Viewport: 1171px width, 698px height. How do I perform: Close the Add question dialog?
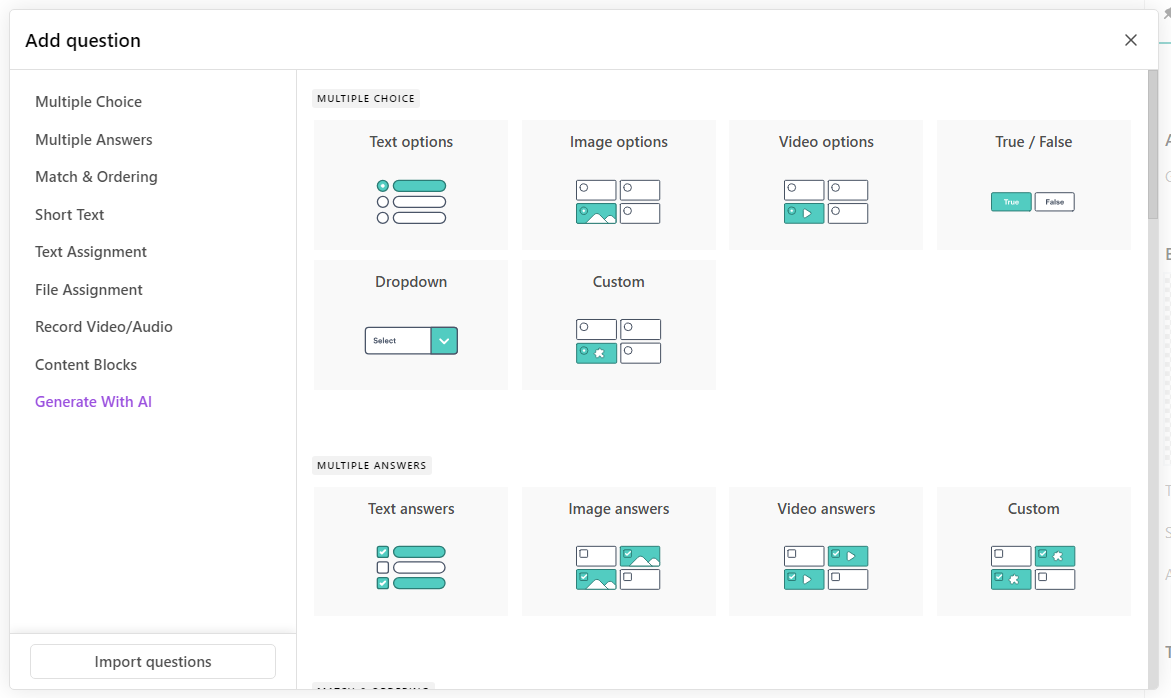[1131, 40]
